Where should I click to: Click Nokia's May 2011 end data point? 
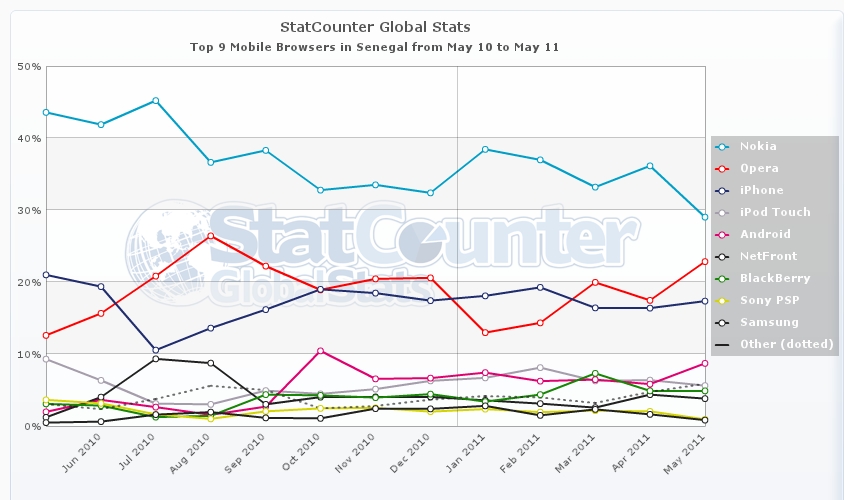pyautogui.click(x=704, y=217)
